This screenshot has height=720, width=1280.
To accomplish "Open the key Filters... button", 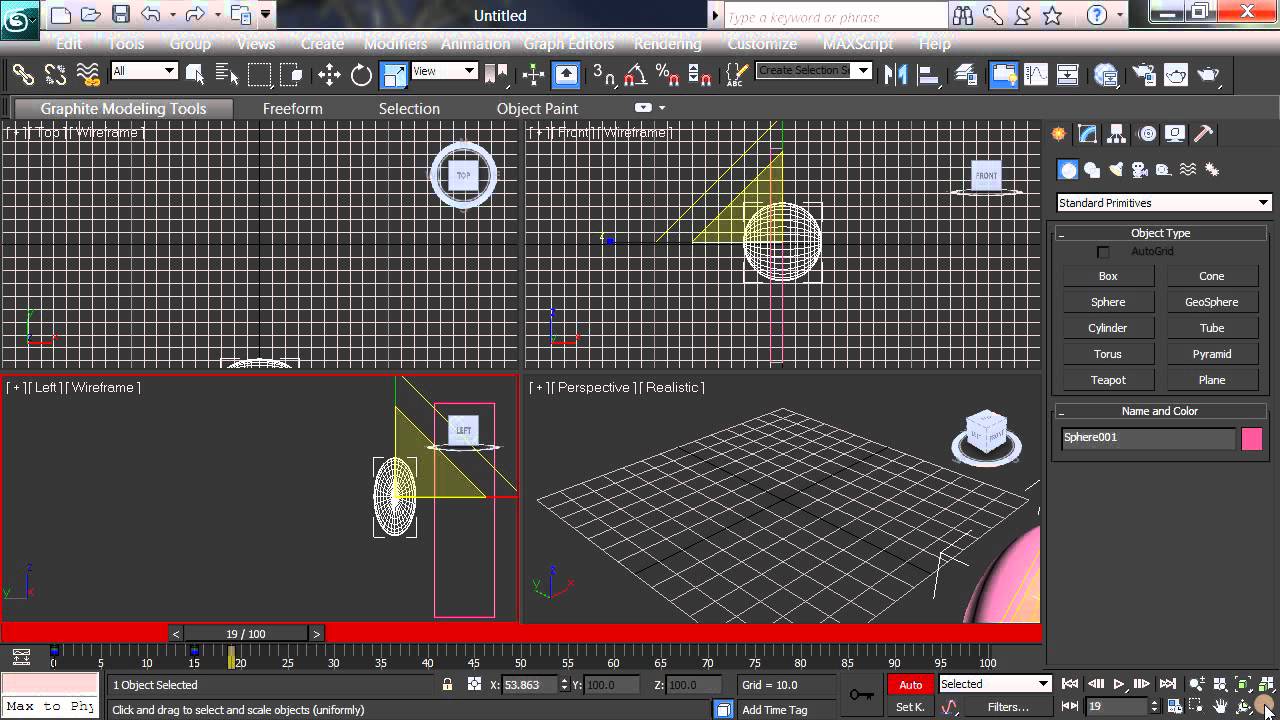I will tap(1008, 707).
